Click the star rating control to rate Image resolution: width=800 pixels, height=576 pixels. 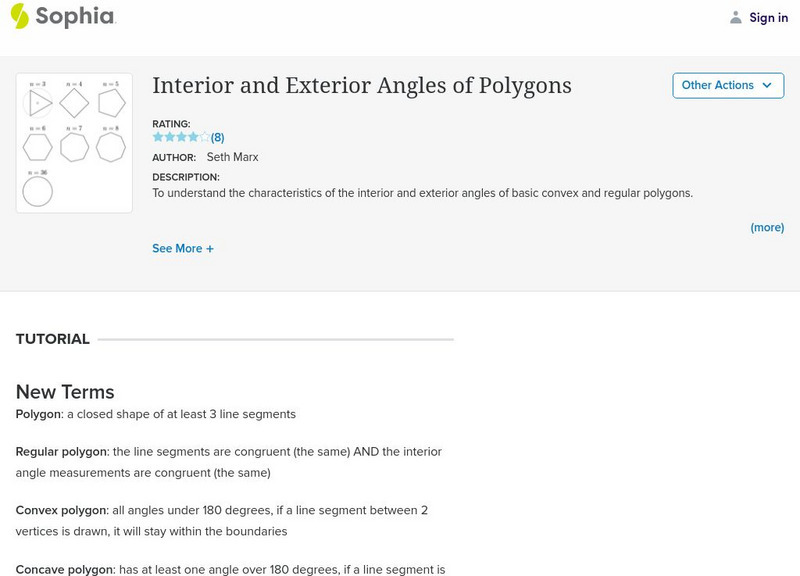coord(180,136)
